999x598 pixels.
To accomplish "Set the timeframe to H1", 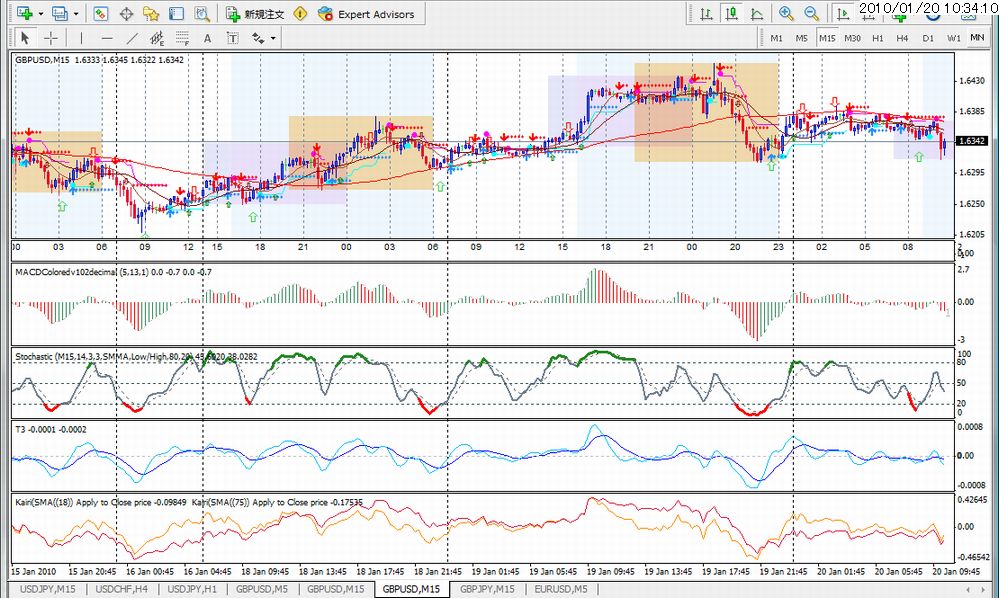I will click(877, 38).
